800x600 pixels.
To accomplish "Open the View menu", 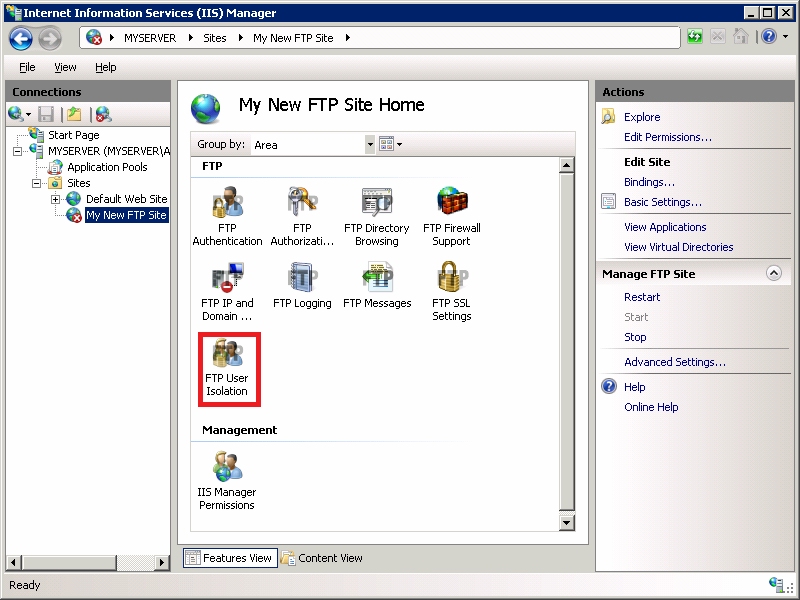I will [x=65, y=67].
